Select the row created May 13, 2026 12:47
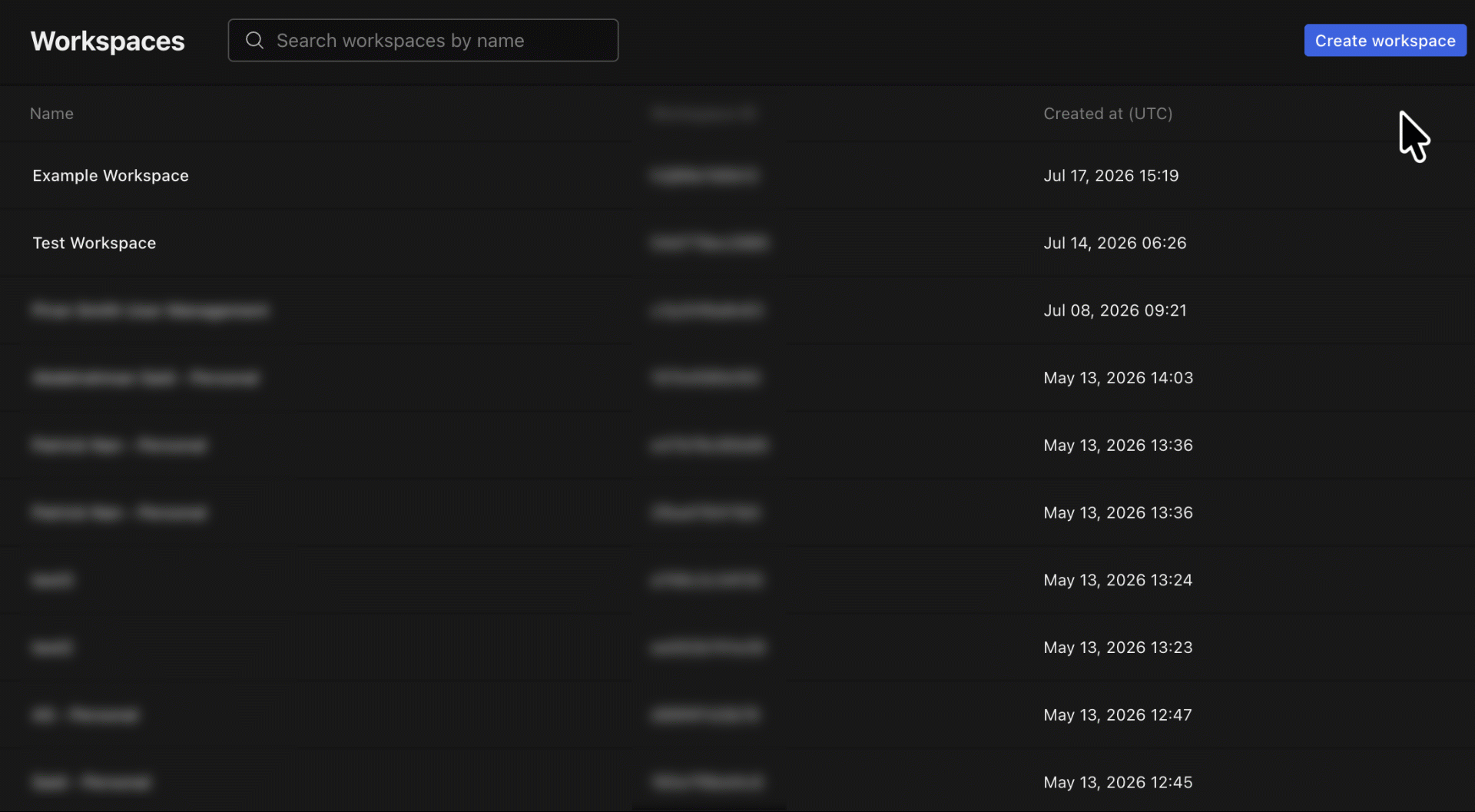Screen dimensions: 1475x812 [x=737, y=715]
